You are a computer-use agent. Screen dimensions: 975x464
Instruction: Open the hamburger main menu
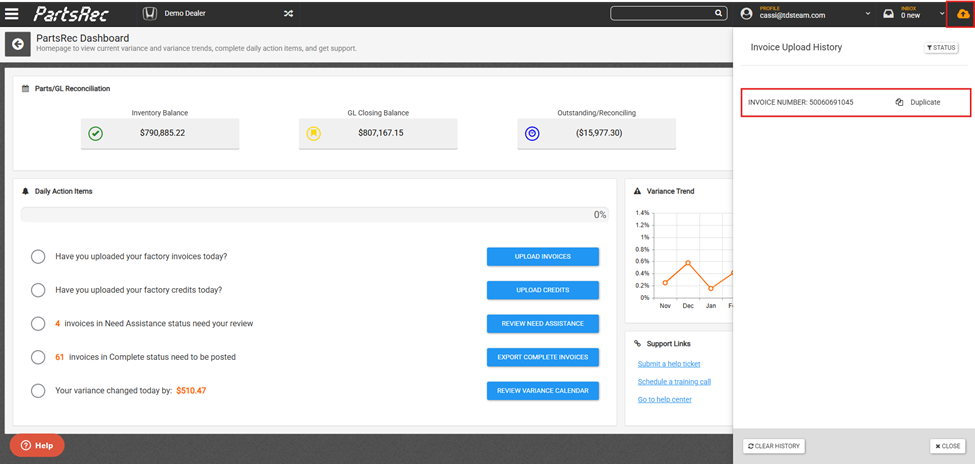(x=11, y=14)
